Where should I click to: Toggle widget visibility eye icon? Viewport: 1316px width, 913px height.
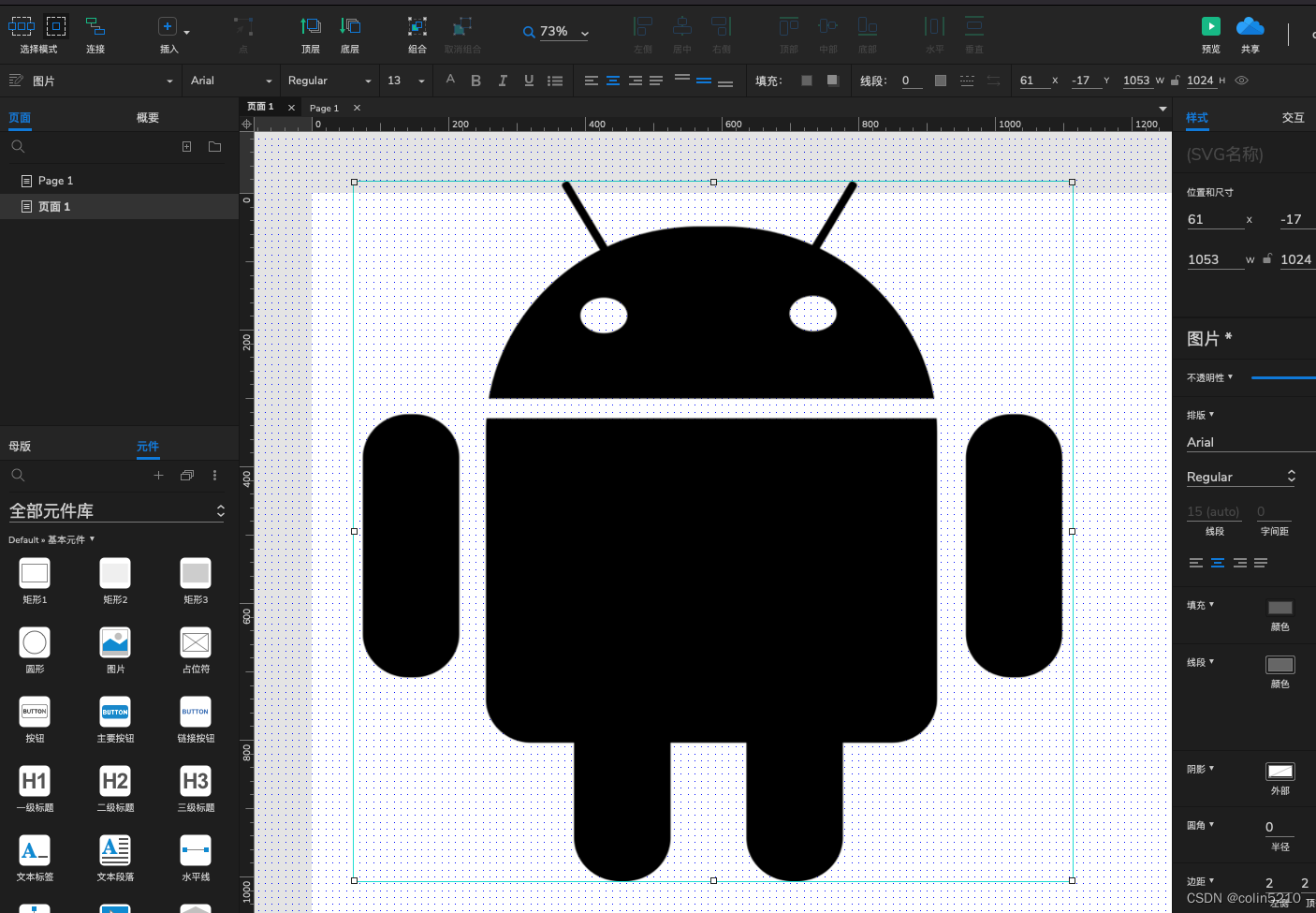click(x=1242, y=81)
